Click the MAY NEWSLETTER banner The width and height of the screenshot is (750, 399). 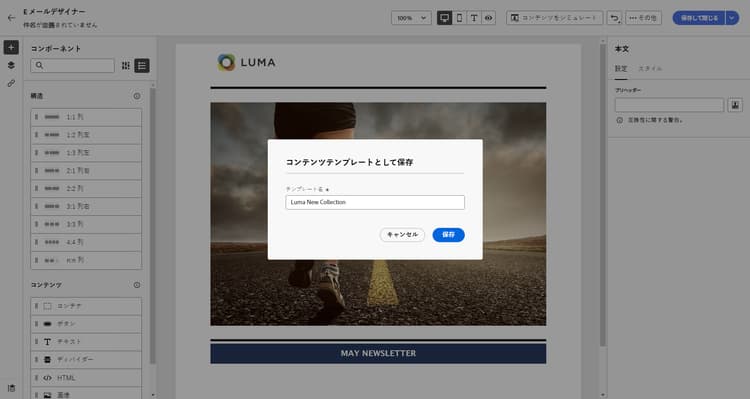378,354
